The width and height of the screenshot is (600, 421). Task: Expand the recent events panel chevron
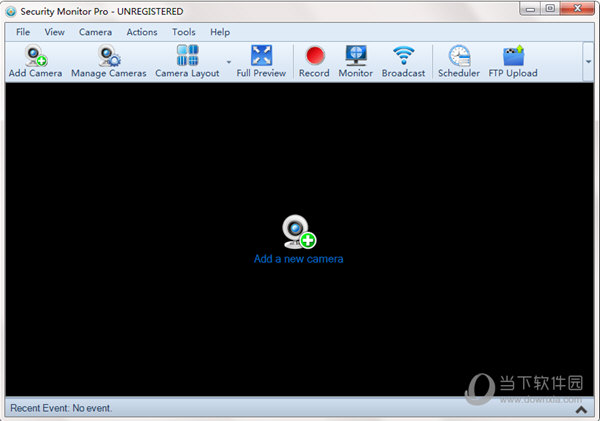[581, 410]
